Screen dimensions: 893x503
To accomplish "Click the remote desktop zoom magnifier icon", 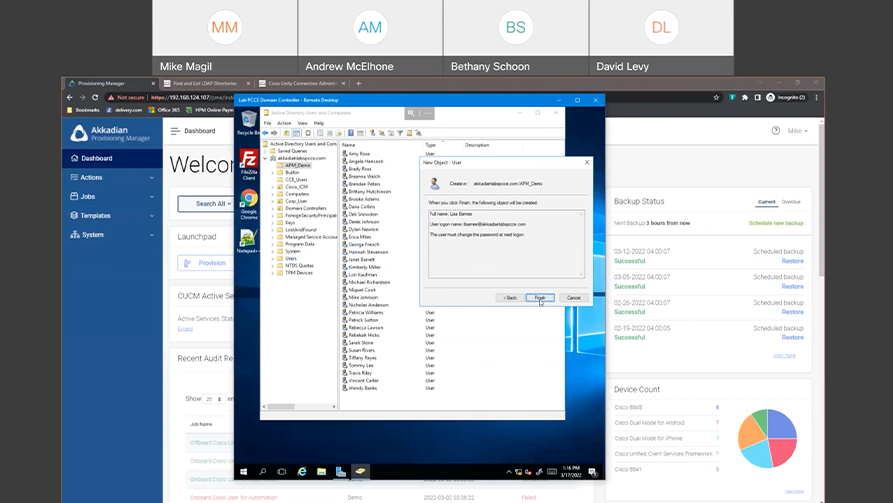I will tap(411, 113).
